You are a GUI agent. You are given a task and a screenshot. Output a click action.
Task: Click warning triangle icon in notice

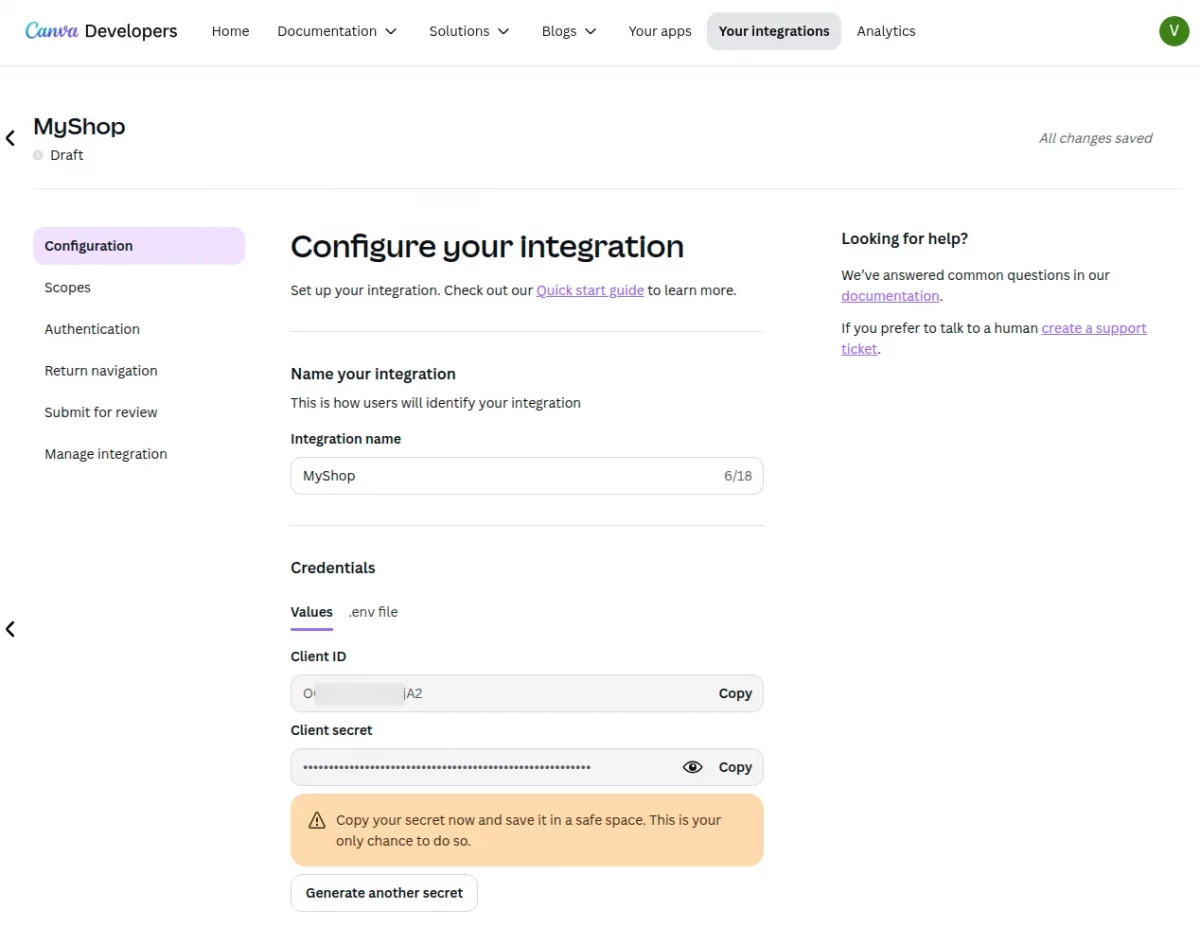coord(317,821)
